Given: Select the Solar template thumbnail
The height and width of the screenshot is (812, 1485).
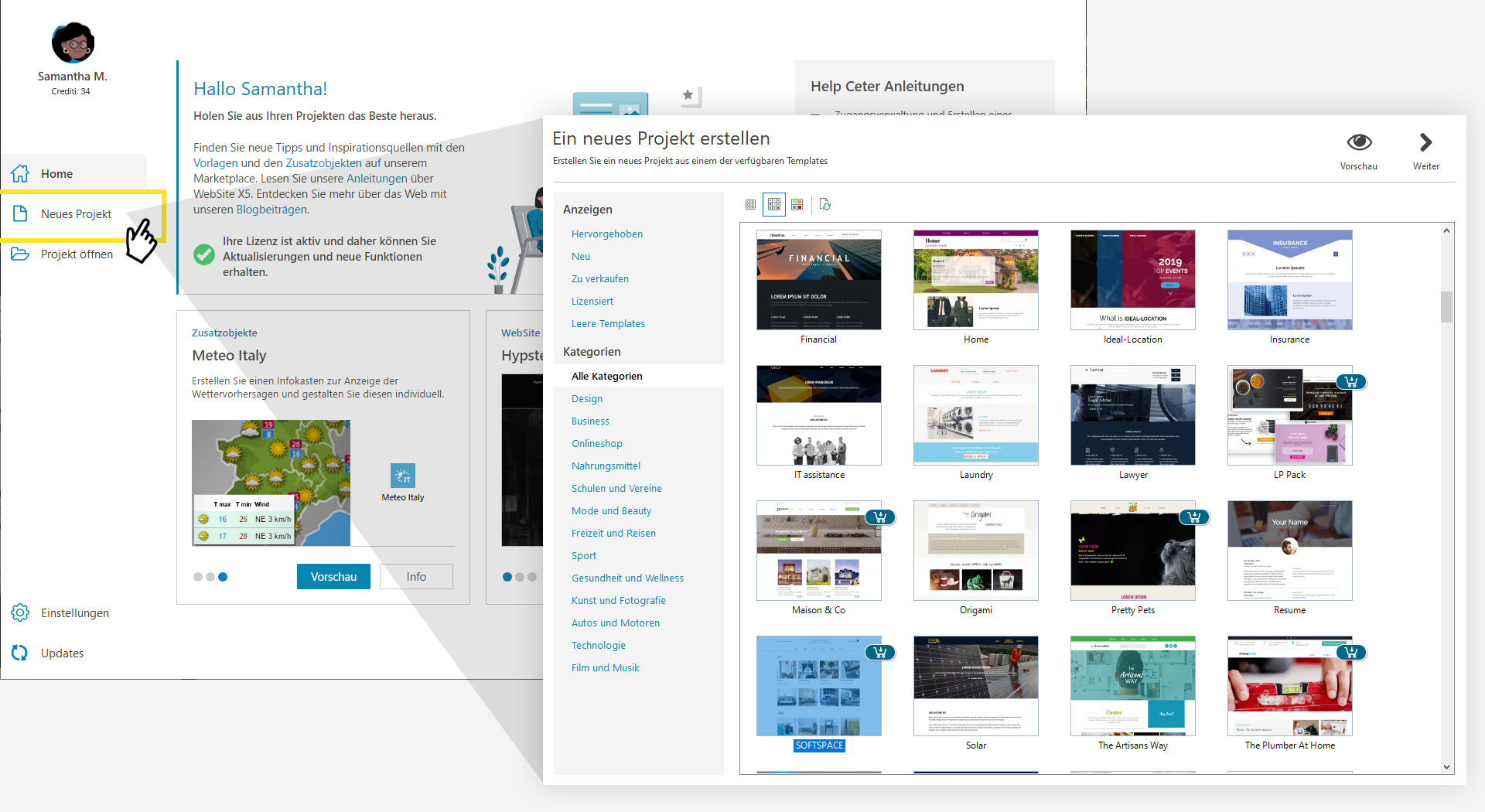Looking at the screenshot, I should coord(976,686).
